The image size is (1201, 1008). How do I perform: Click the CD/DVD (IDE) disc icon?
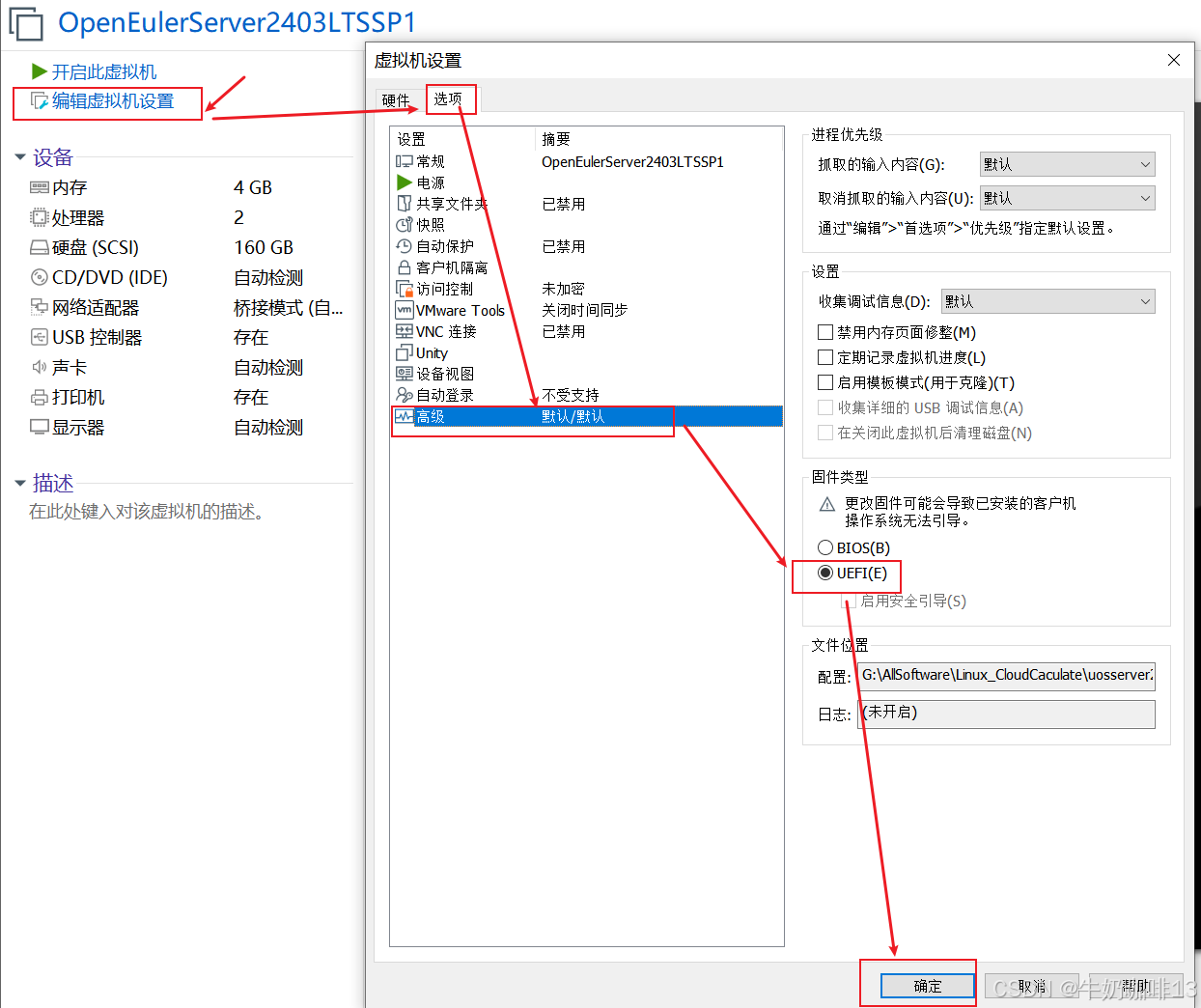tap(40, 277)
